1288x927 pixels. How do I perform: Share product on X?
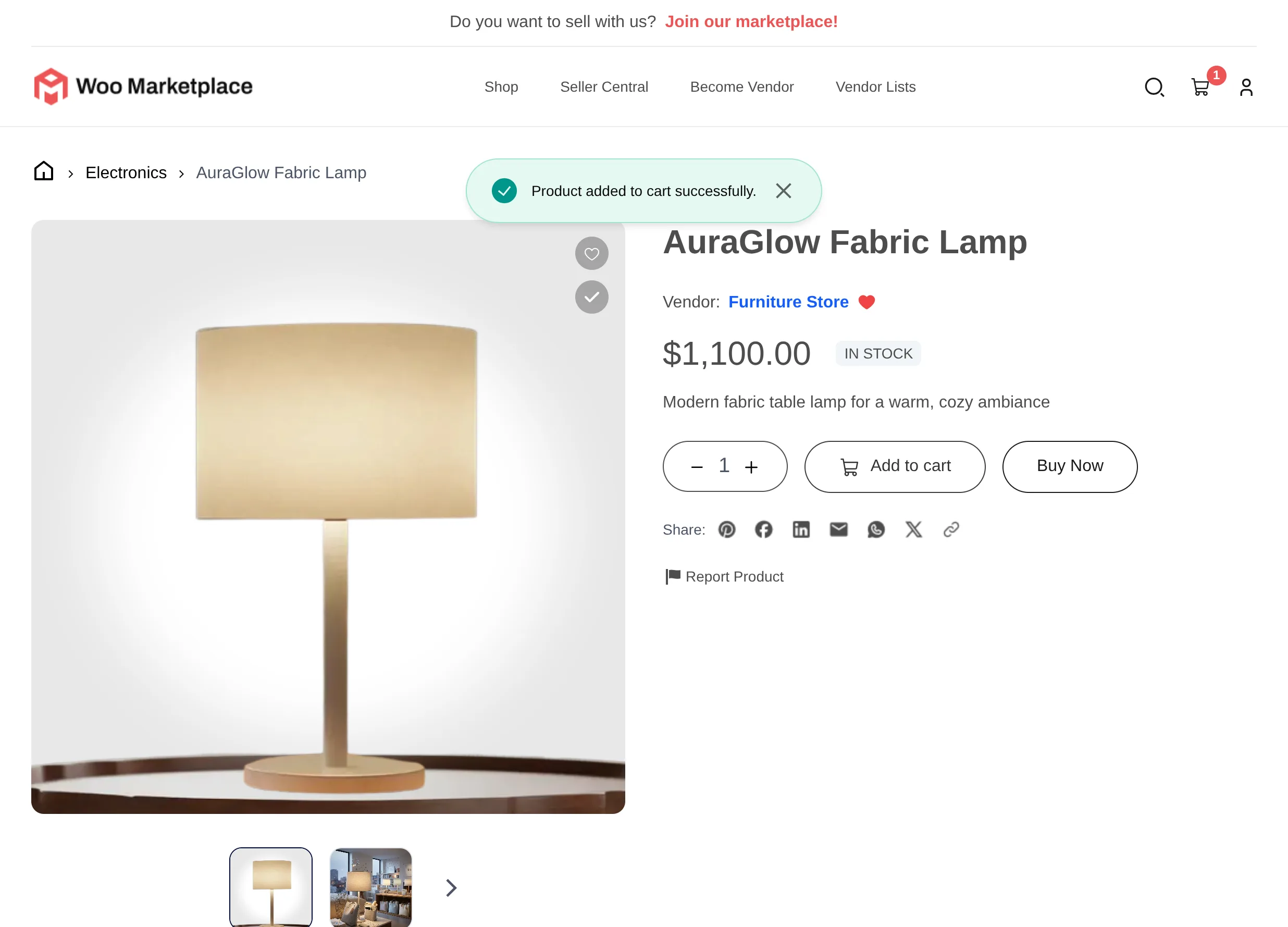(x=913, y=529)
